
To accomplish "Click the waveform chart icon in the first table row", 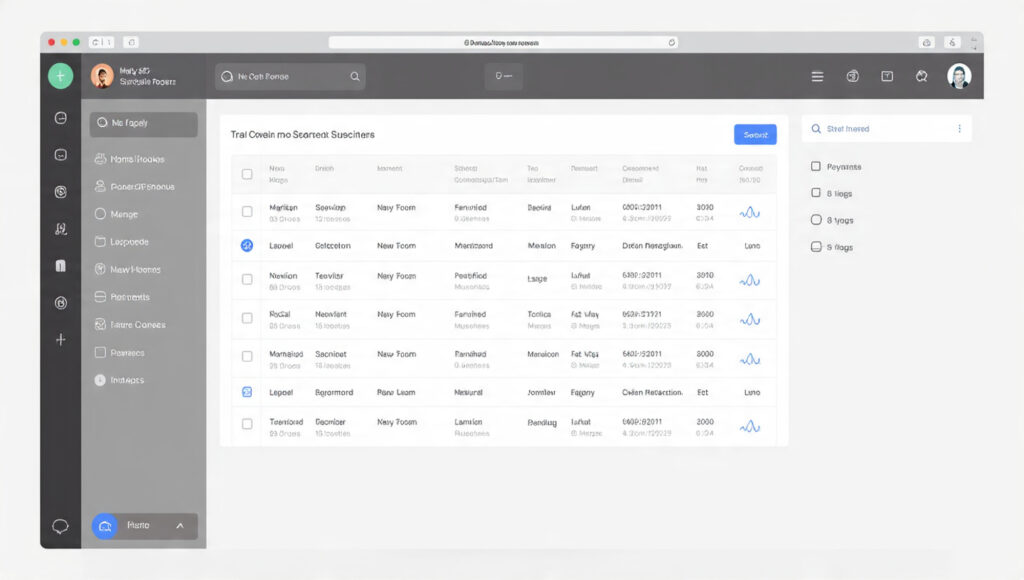I will click(749, 212).
